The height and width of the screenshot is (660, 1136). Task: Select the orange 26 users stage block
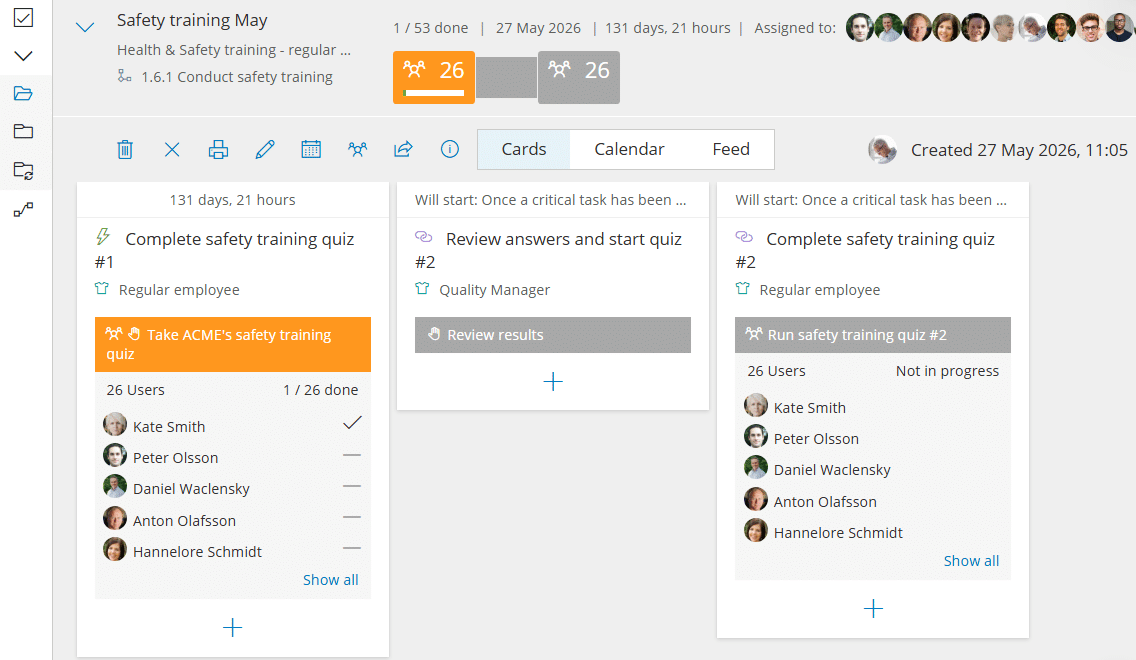[434, 77]
